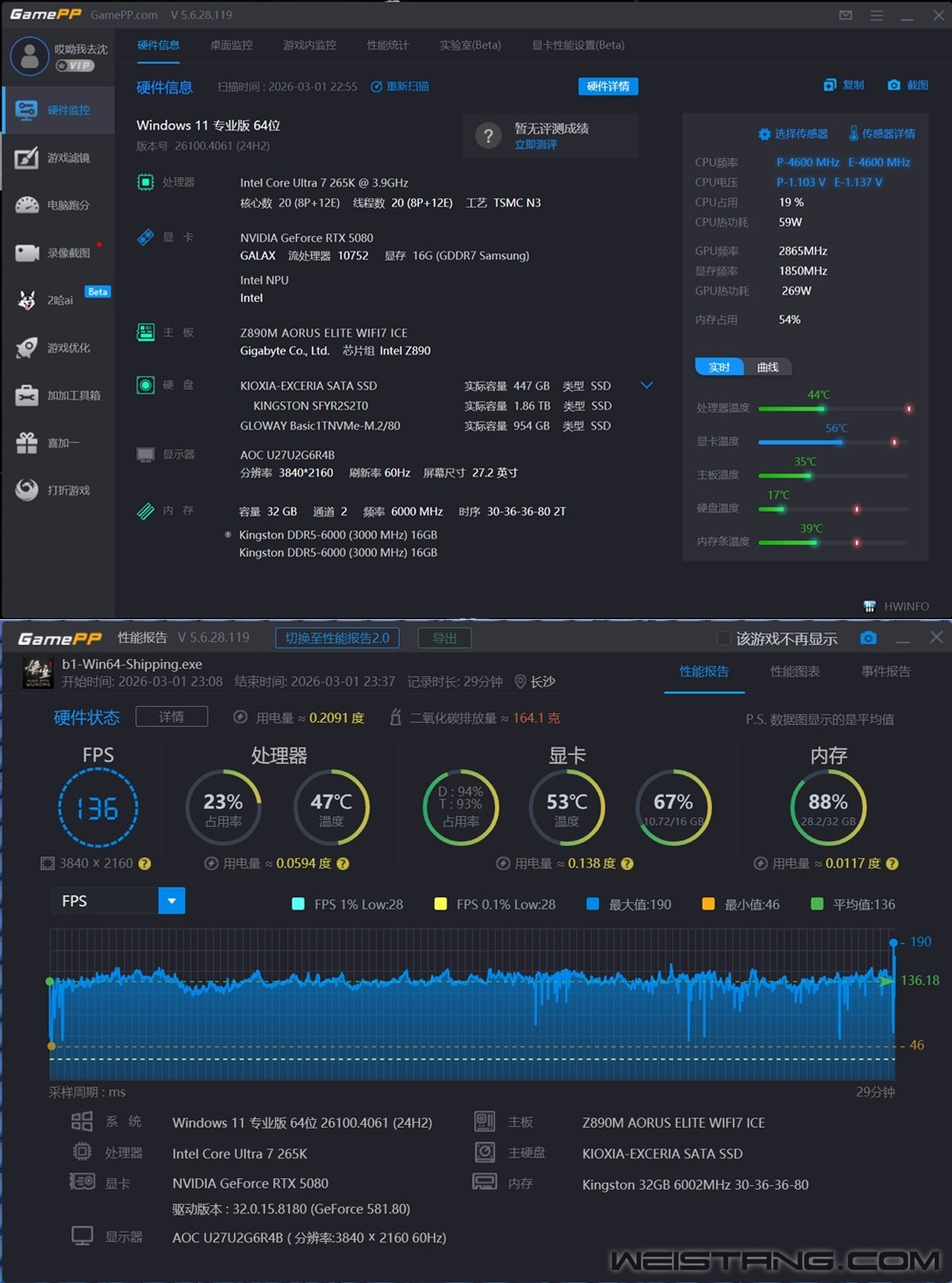Click the help icon beside 0.0594 度
Image resolution: width=952 pixels, height=1283 pixels.
click(x=343, y=864)
